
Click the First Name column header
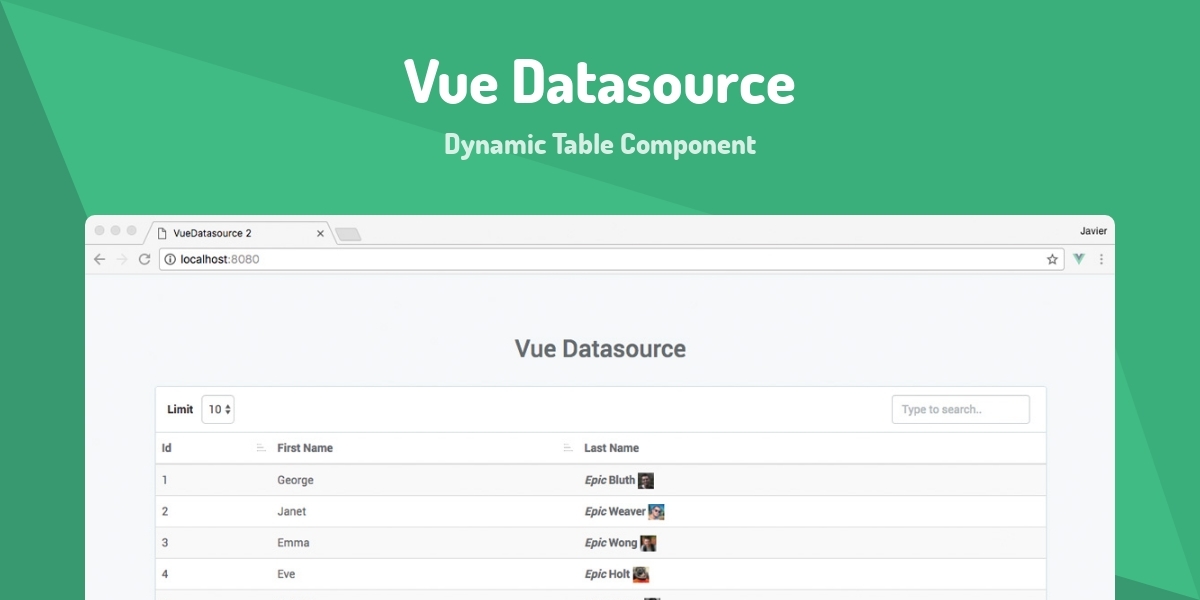click(305, 448)
